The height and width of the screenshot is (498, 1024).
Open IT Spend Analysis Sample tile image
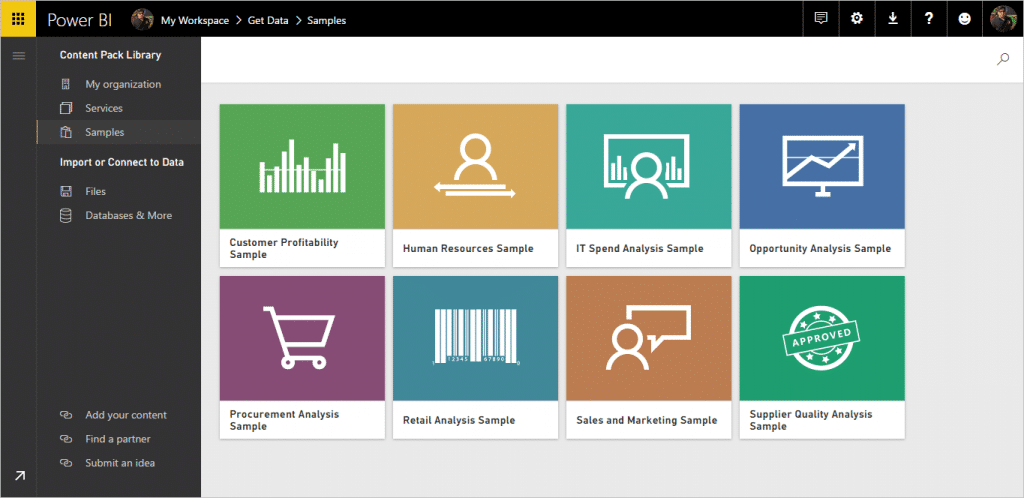[x=648, y=166]
